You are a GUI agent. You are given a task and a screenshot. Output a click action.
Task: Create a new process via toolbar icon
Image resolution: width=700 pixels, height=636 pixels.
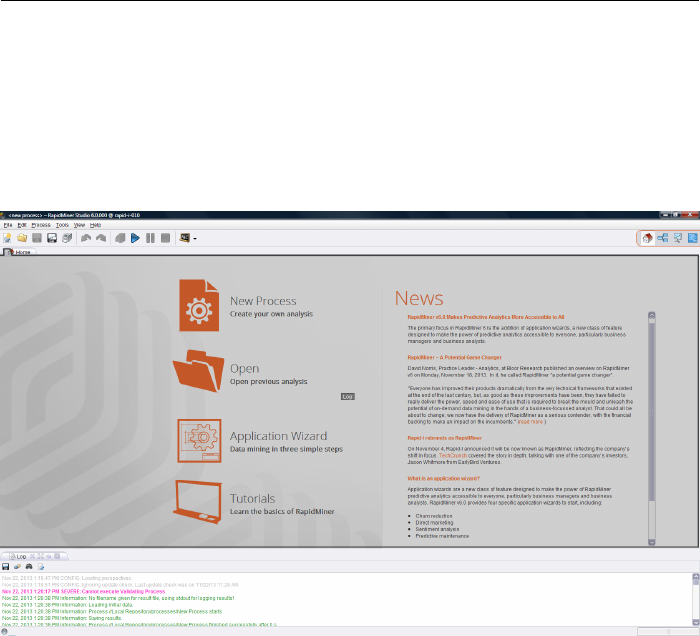point(7,238)
